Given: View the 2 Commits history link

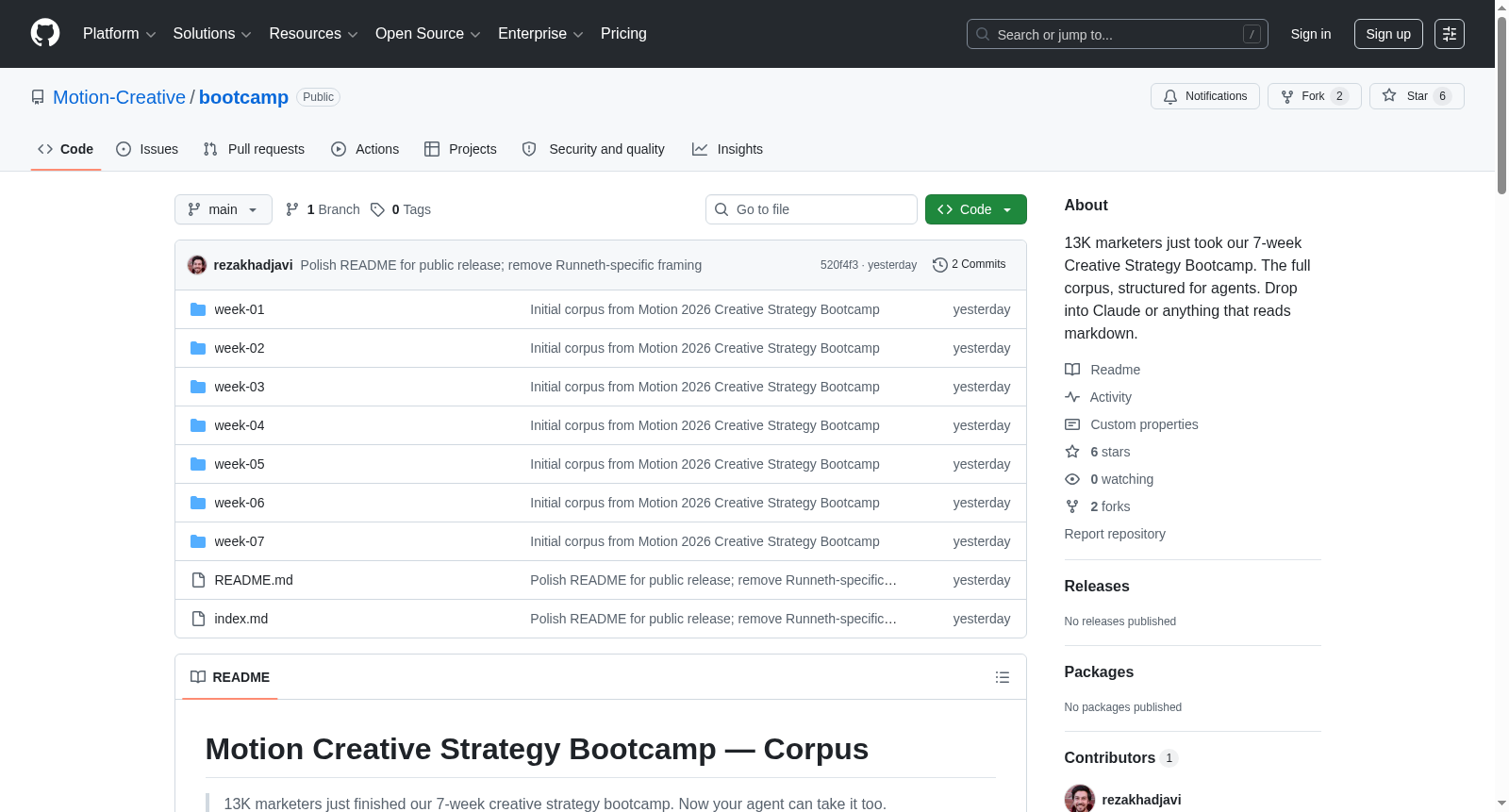Looking at the screenshot, I should pyautogui.click(x=970, y=265).
